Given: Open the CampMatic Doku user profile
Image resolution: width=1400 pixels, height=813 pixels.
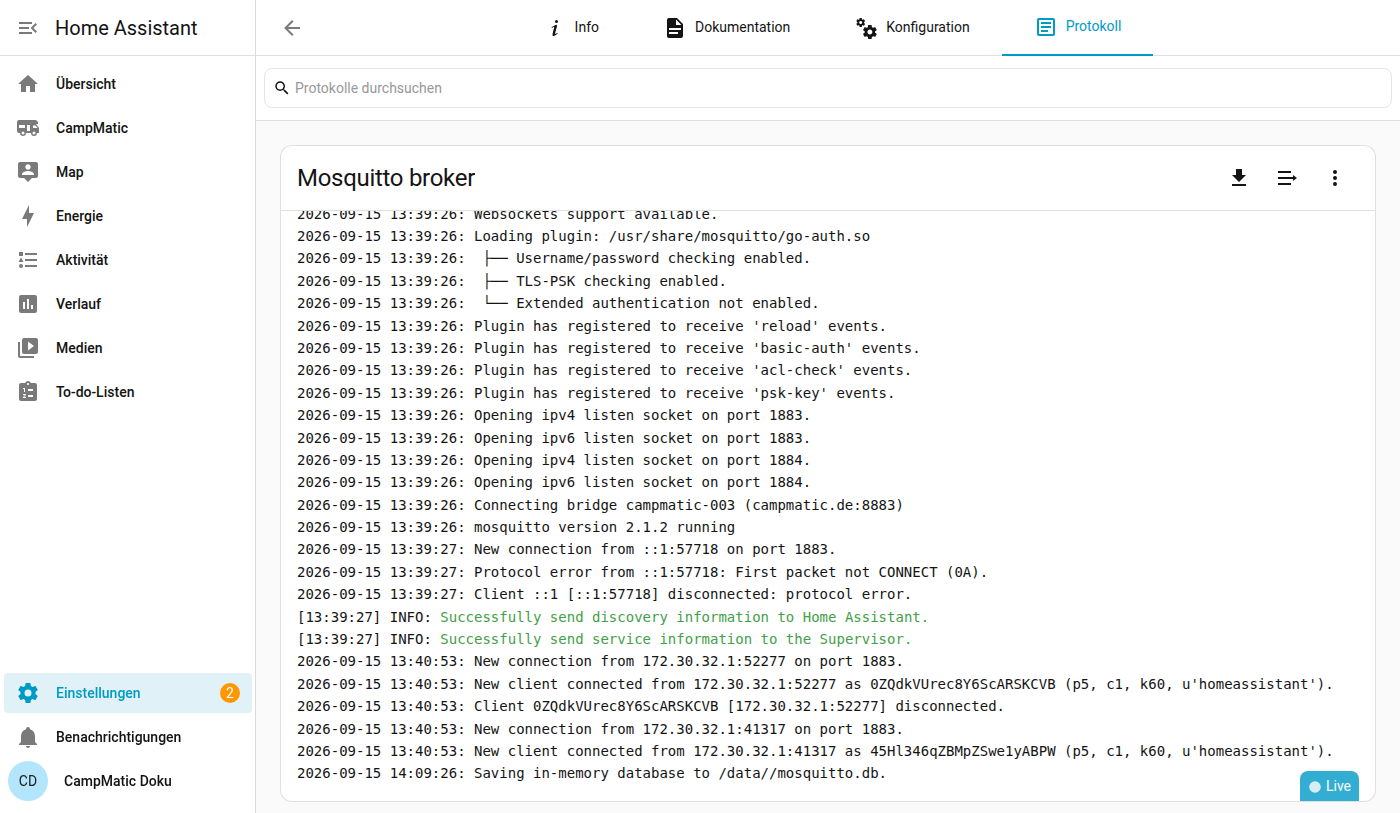Looking at the screenshot, I should 128,781.
